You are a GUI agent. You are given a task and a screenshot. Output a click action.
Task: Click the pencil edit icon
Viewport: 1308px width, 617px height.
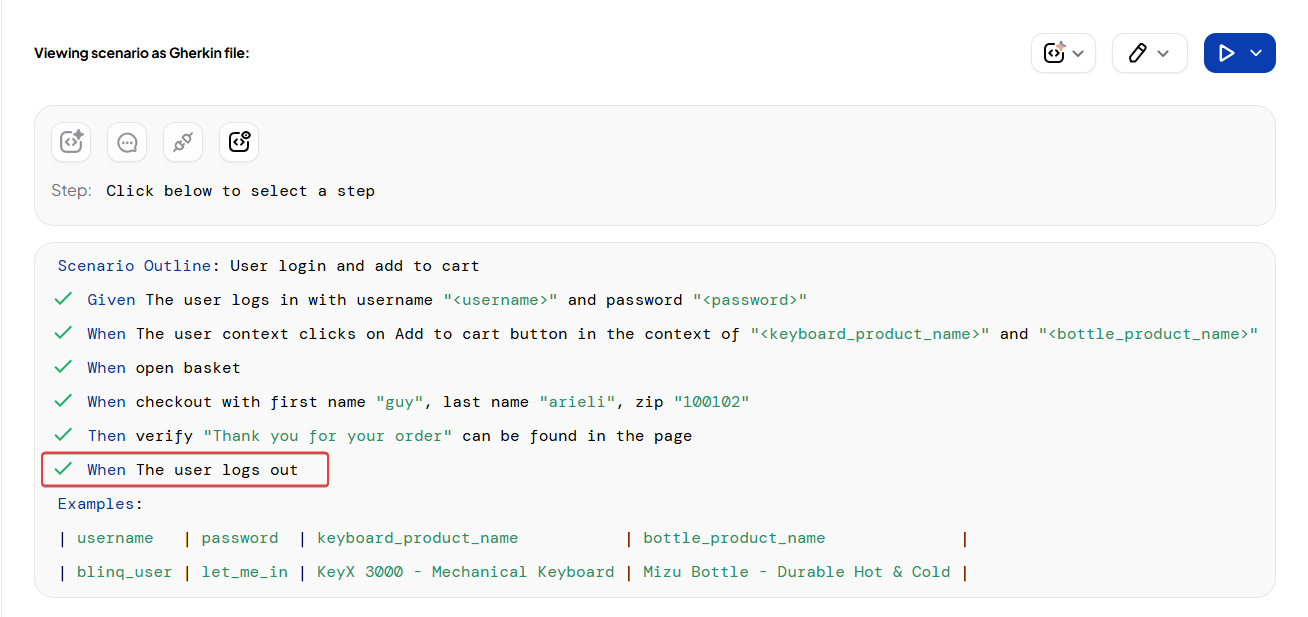click(1137, 53)
